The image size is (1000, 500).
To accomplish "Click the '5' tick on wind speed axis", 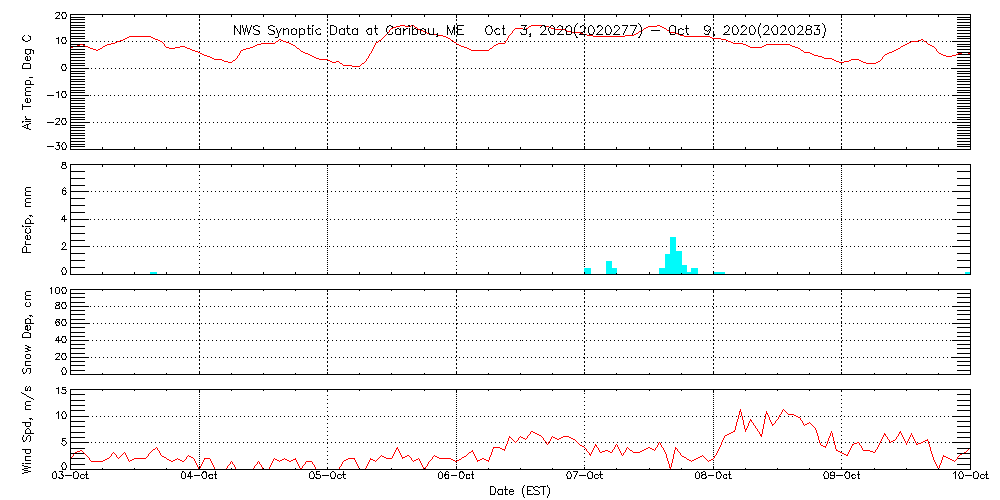I will coord(64,442).
